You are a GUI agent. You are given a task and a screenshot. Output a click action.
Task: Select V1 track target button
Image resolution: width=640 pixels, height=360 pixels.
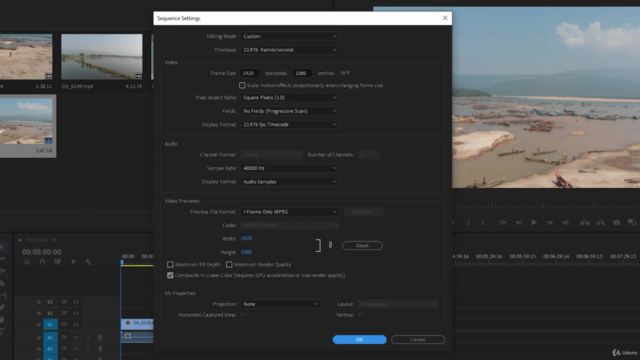click(x=50, y=324)
